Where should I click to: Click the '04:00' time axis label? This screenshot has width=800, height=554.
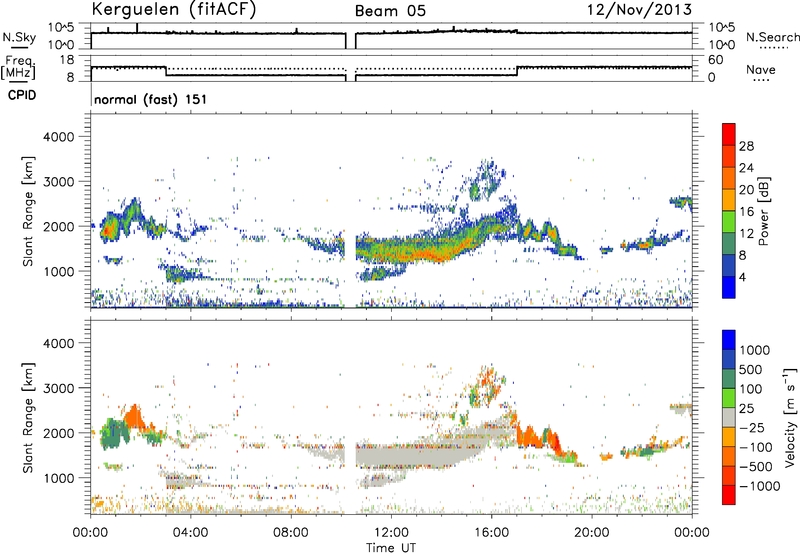point(190,533)
